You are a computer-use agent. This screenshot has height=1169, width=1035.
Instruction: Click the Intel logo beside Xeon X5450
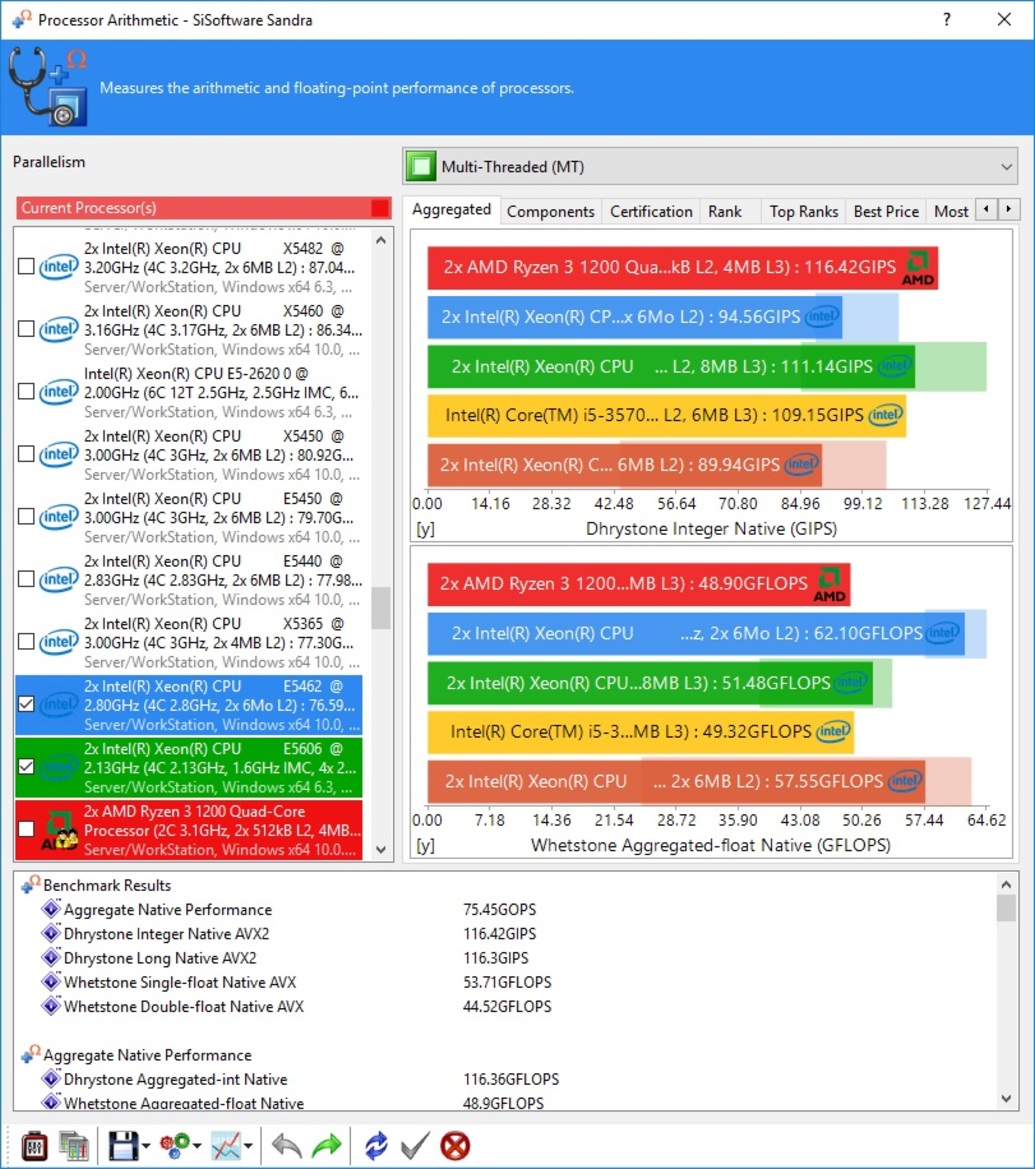coord(58,455)
